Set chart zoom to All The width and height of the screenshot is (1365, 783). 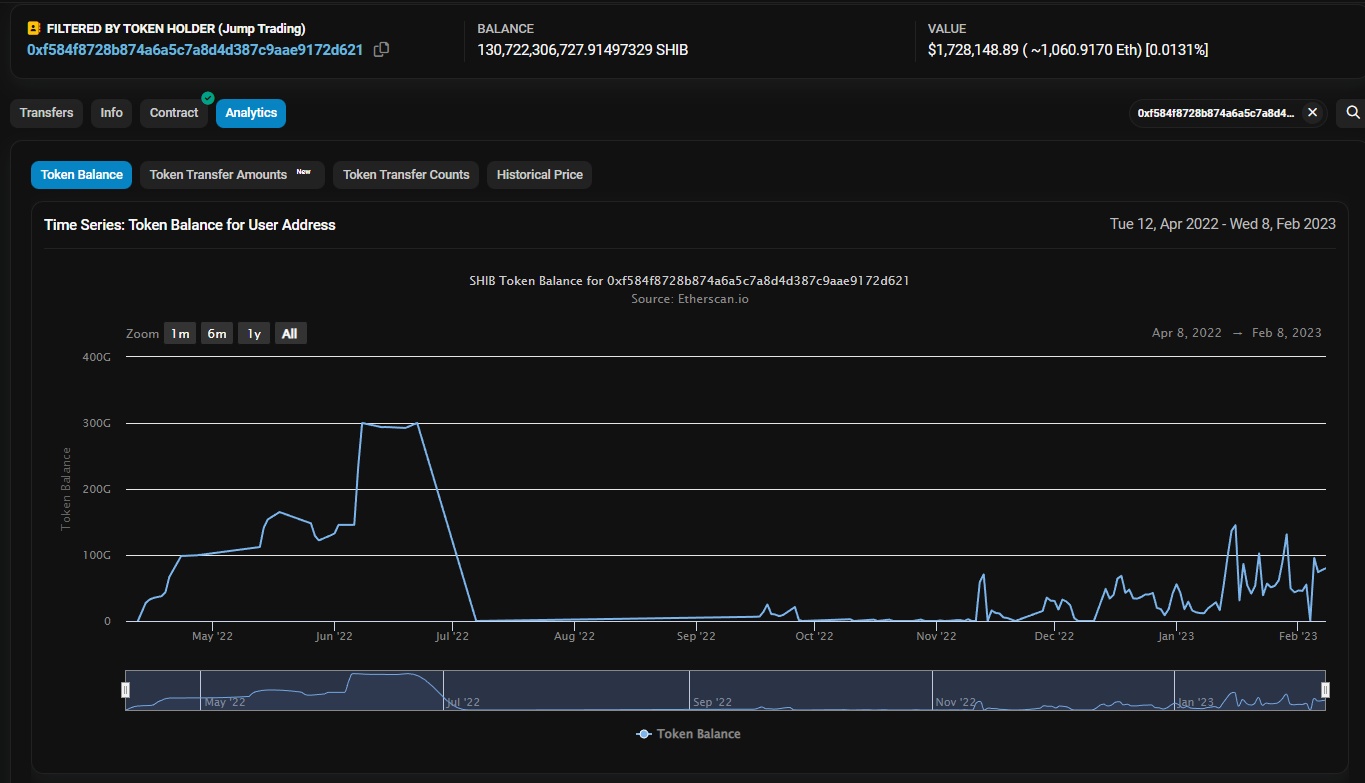click(x=290, y=334)
